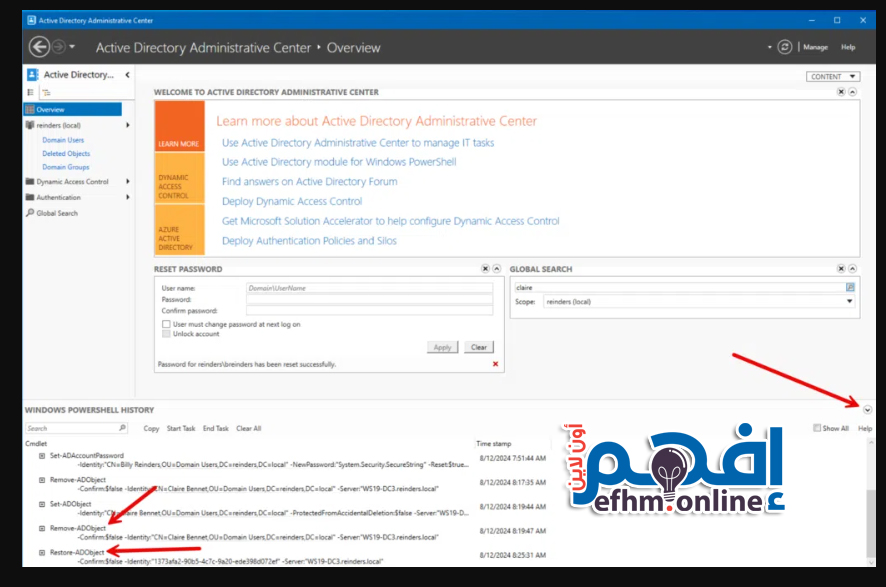Select Deleted Objects in navigation tree
The height and width of the screenshot is (587, 886).
click(x=66, y=154)
